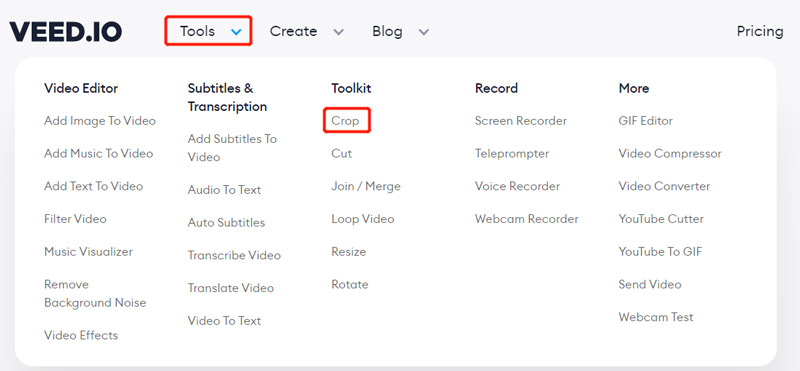
Task: Open the Pricing page
Action: [760, 32]
